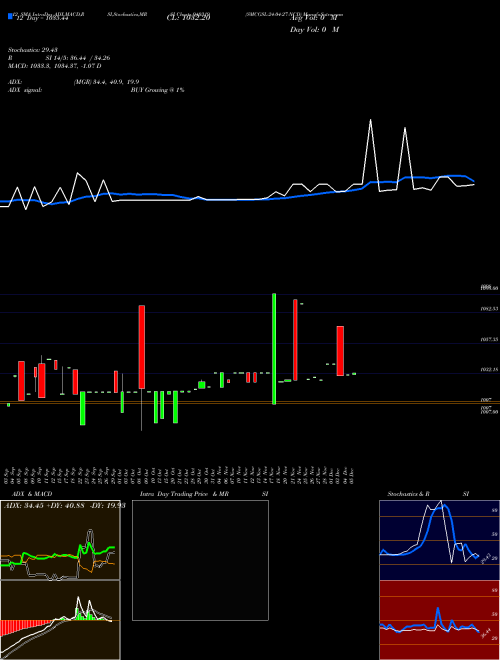Click the tall red candle dated around 08 Oct
The width and height of the screenshot is (500, 660).
tap(142, 347)
